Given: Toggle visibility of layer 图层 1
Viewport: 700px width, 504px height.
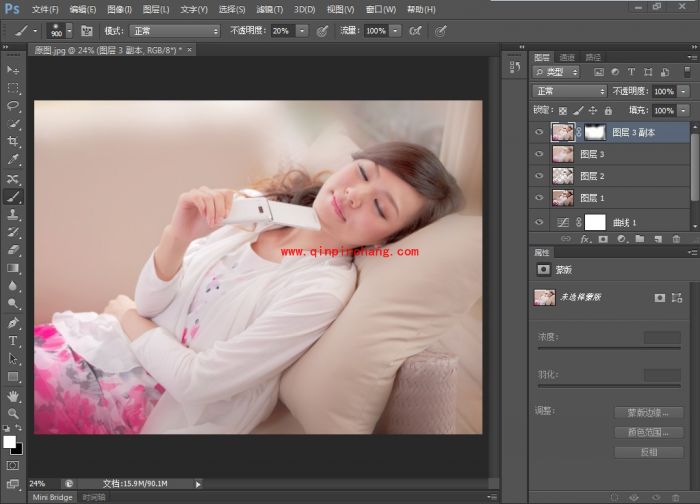Looking at the screenshot, I should click(x=540, y=198).
